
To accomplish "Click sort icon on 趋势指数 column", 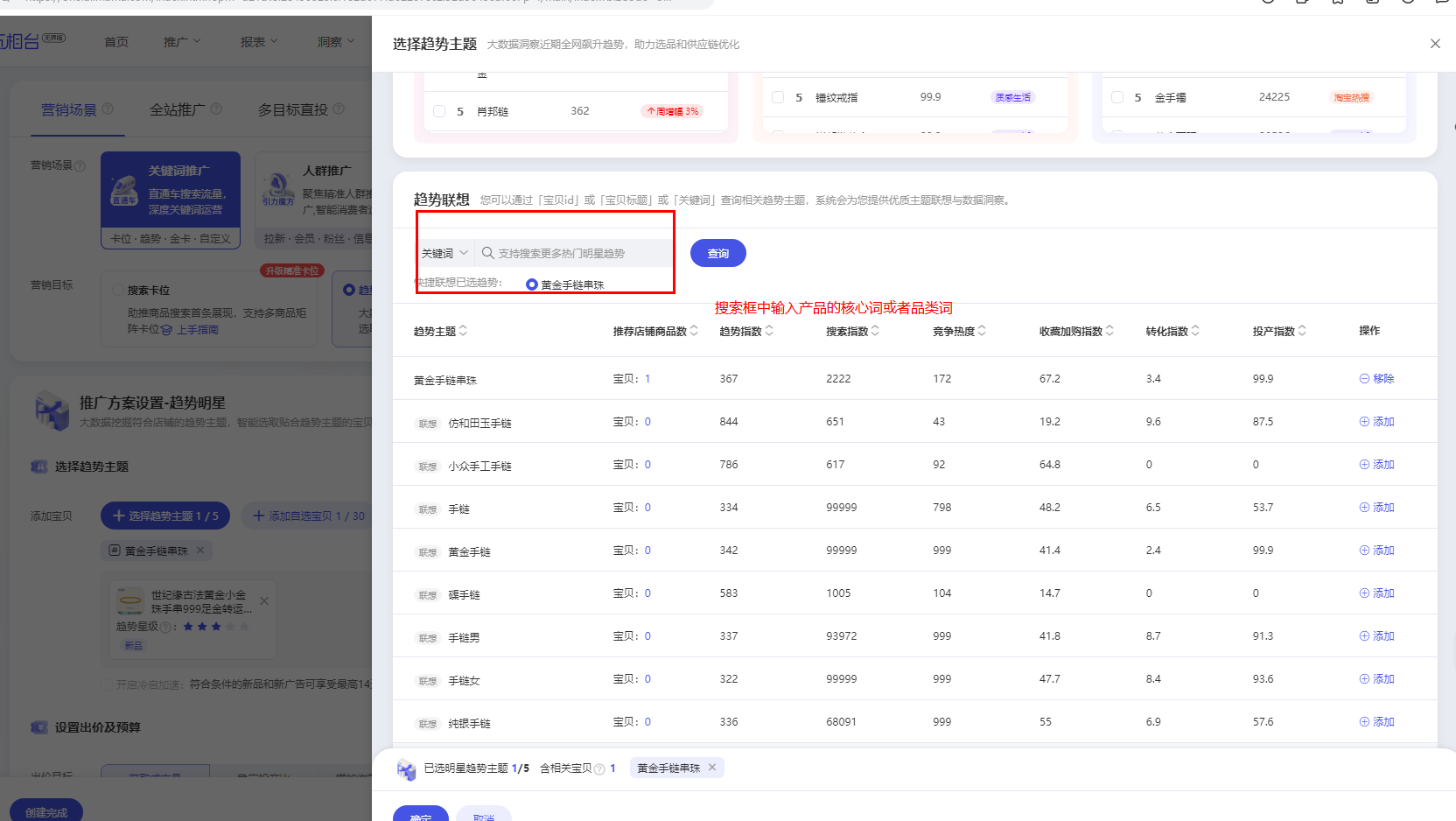I will (x=769, y=331).
